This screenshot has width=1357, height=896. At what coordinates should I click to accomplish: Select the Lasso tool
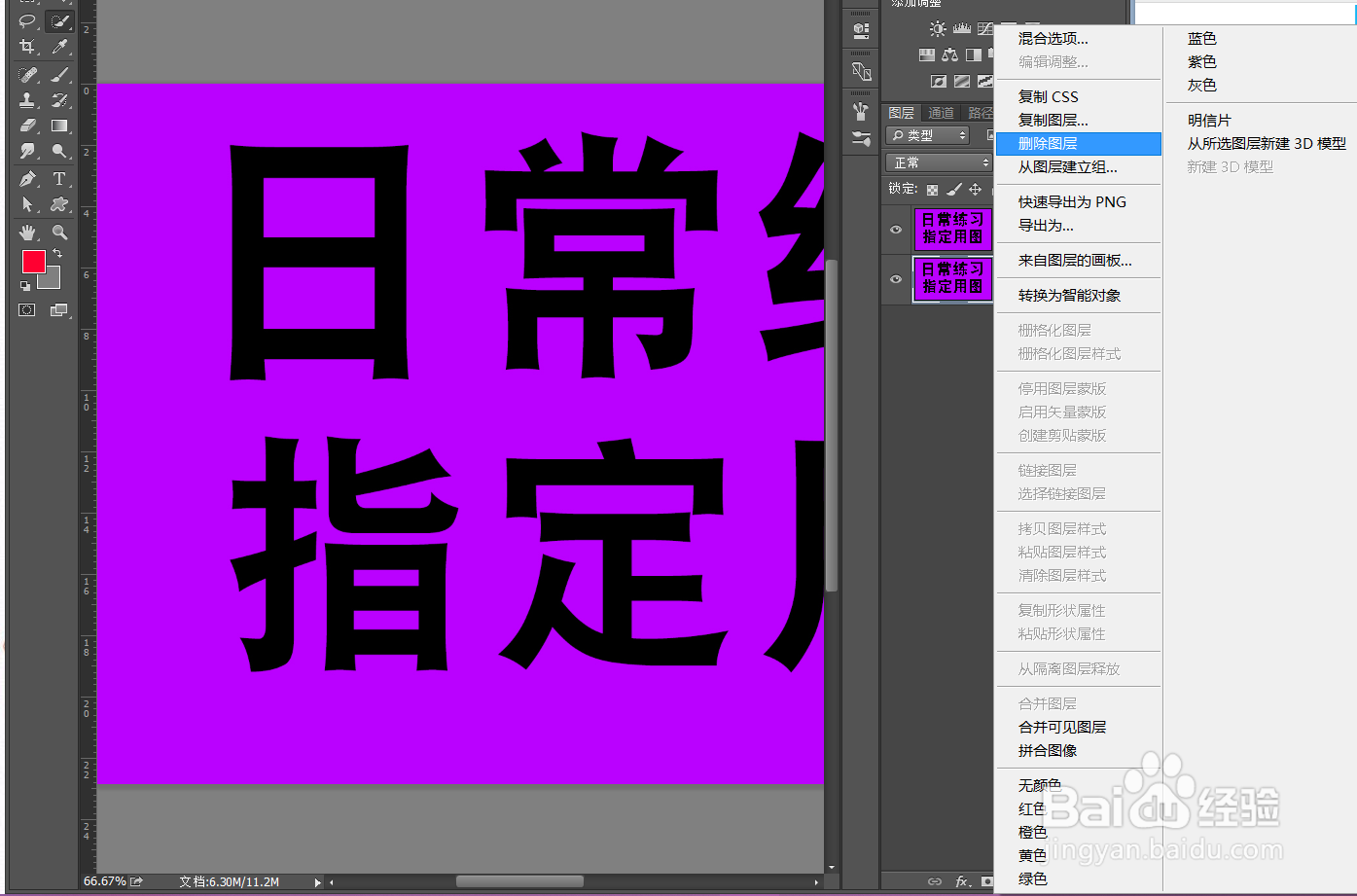coord(27,20)
